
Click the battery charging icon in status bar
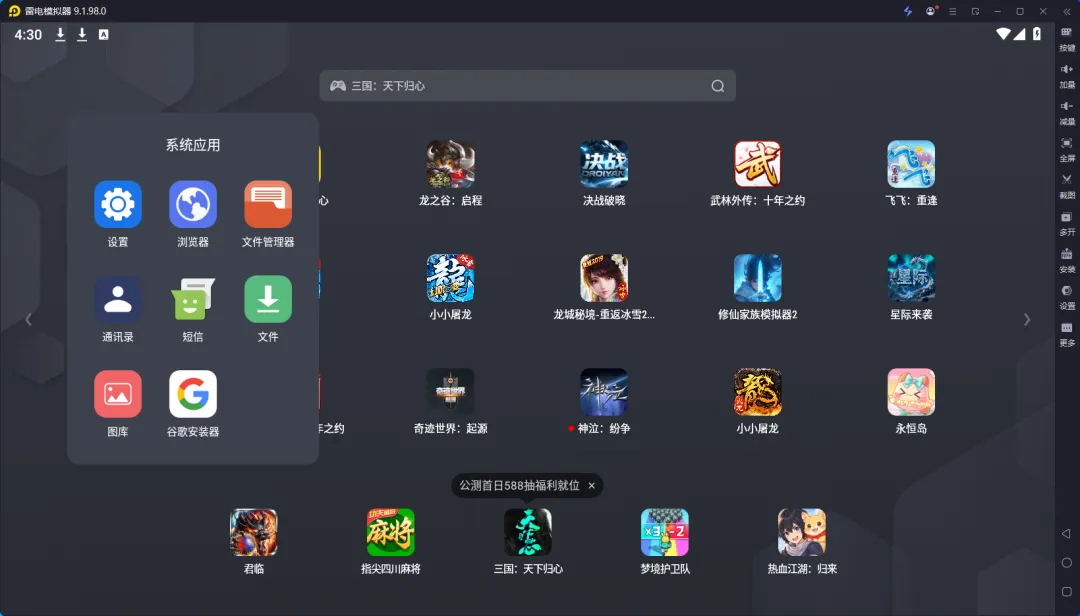click(x=1037, y=34)
